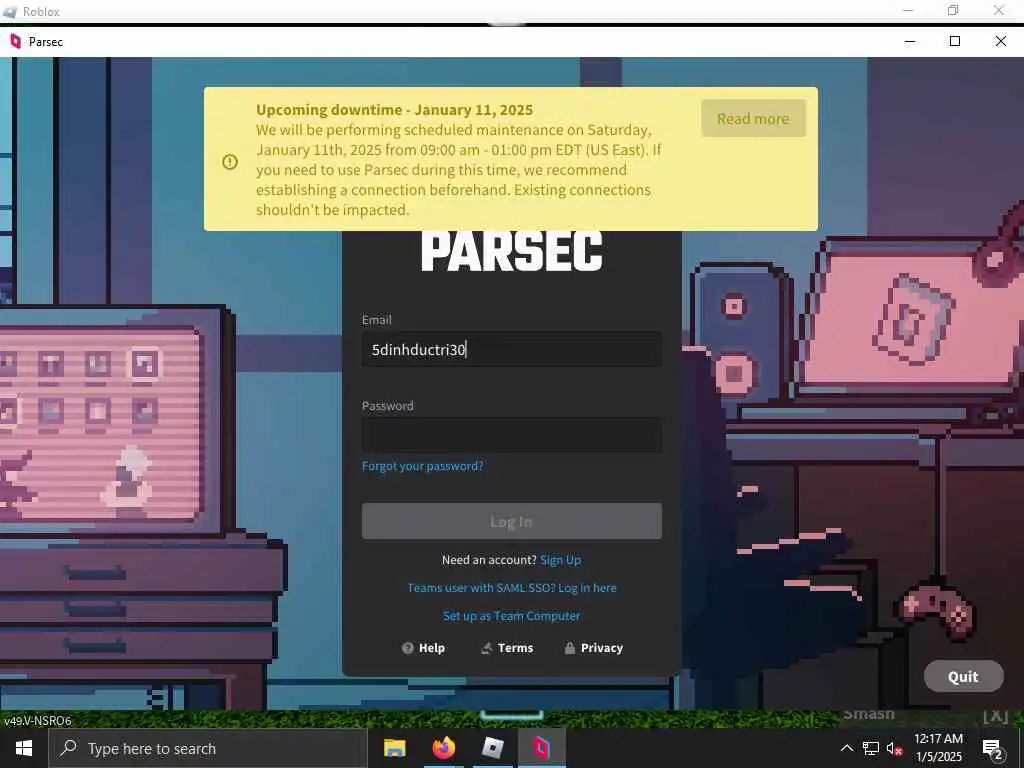Click the Terms gavel icon
Image resolution: width=1024 pixels, height=768 pixels.
point(487,648)
